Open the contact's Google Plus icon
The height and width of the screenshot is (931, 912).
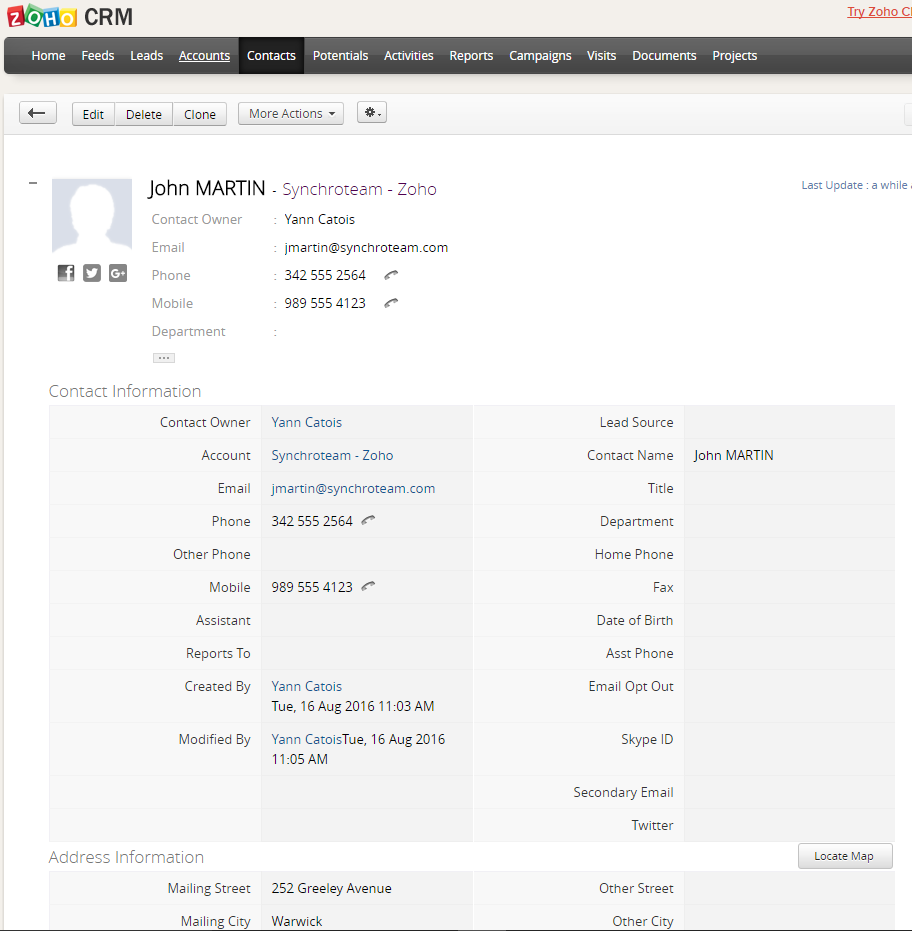point(118,273)
